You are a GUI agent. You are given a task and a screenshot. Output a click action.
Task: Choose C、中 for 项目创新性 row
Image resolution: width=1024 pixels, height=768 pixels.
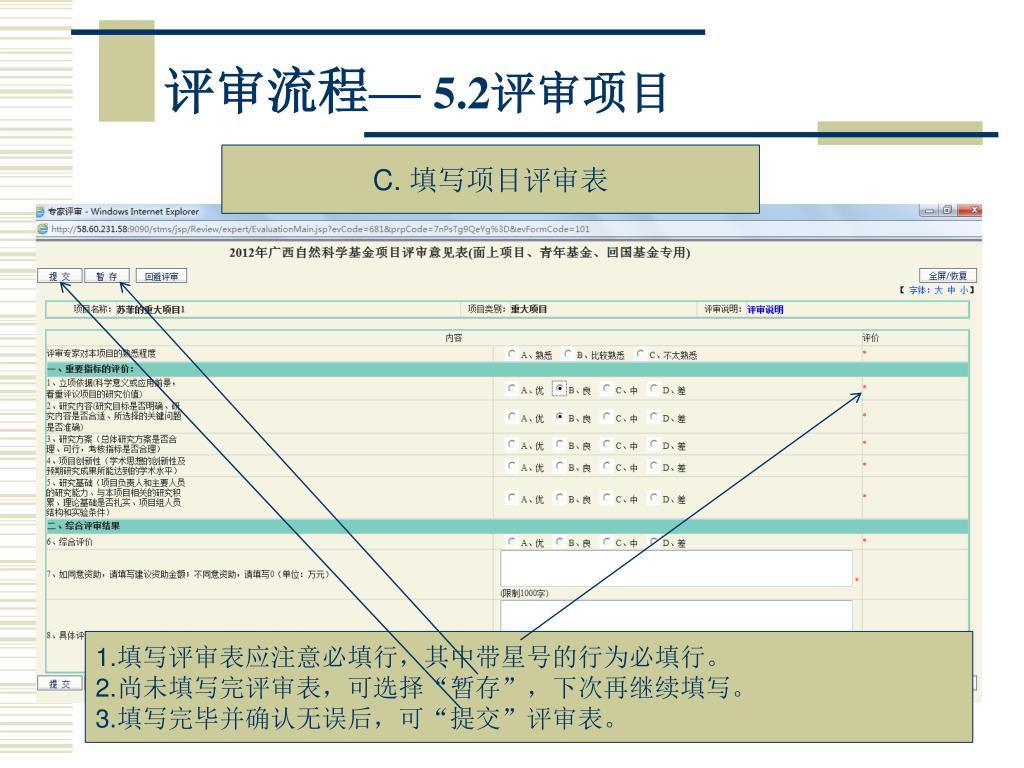point(607,466)
